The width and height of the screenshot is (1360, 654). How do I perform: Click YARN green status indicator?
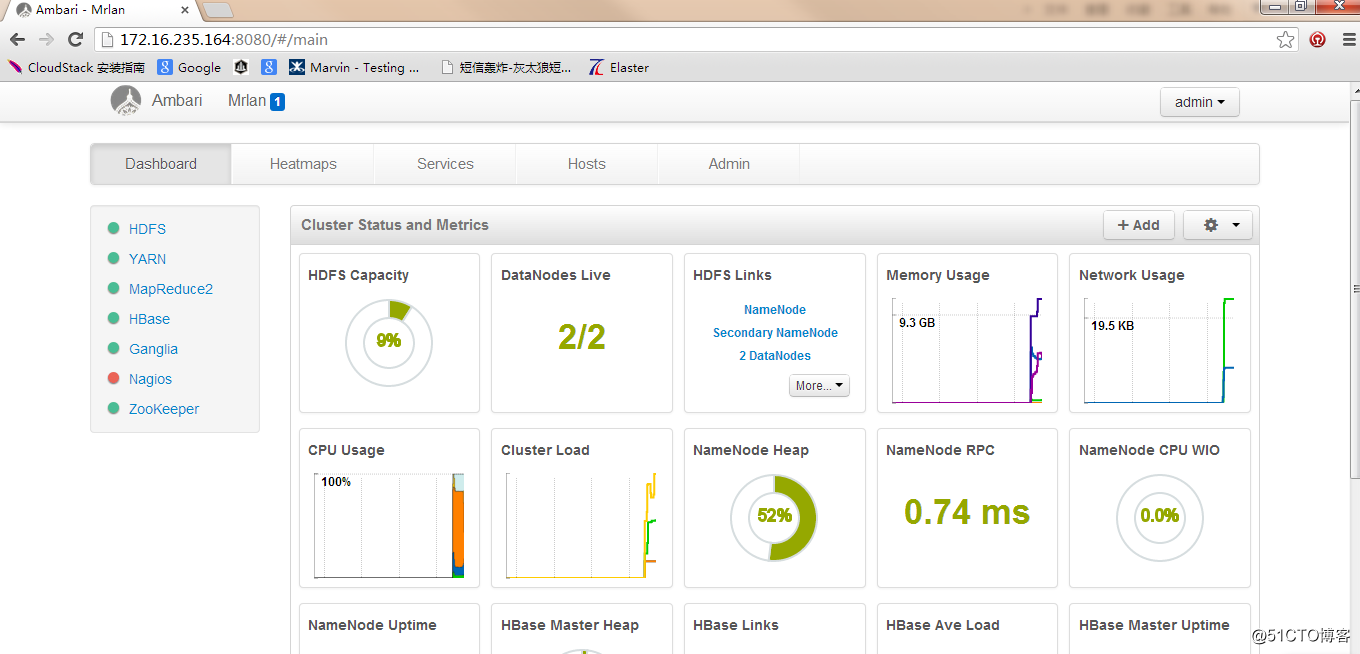click(114, 259)
